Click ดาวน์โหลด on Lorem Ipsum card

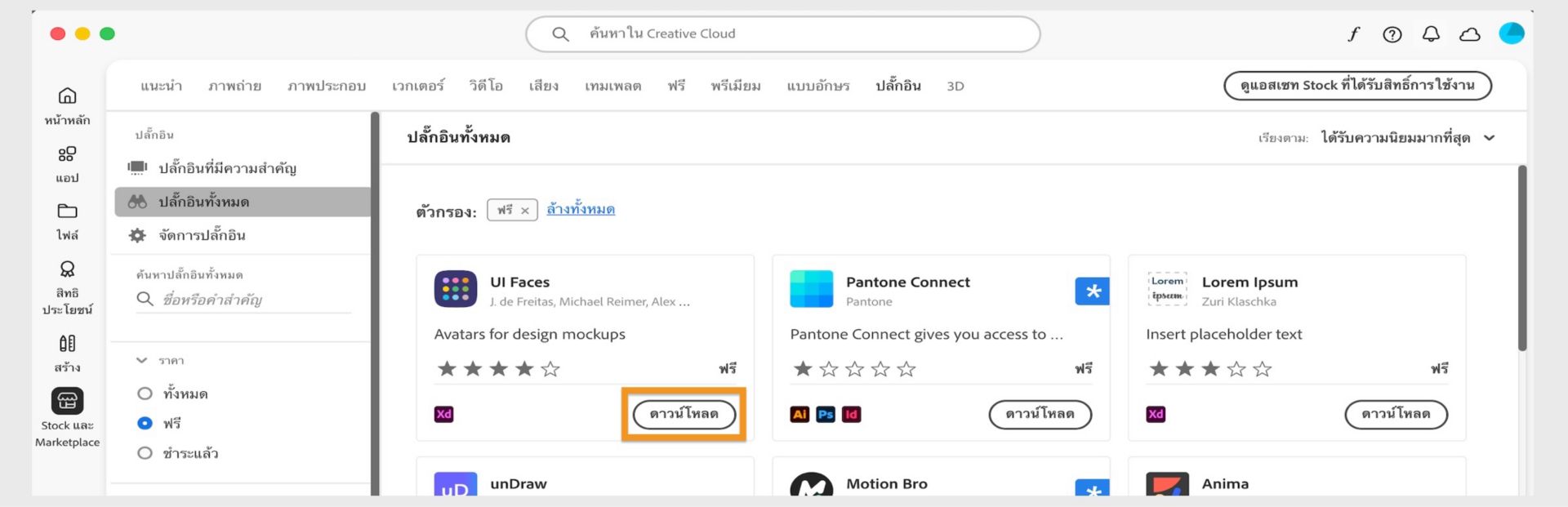point(1396,414)
